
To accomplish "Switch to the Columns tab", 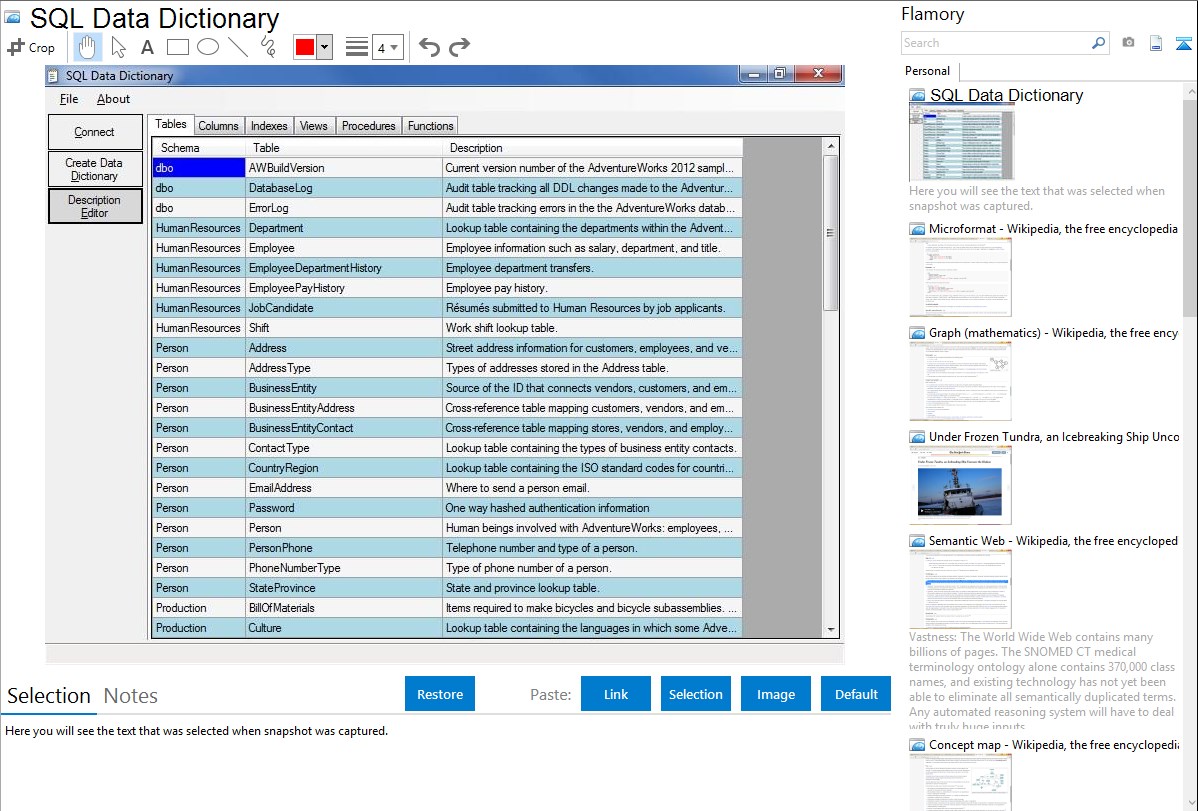I will 219,125.
